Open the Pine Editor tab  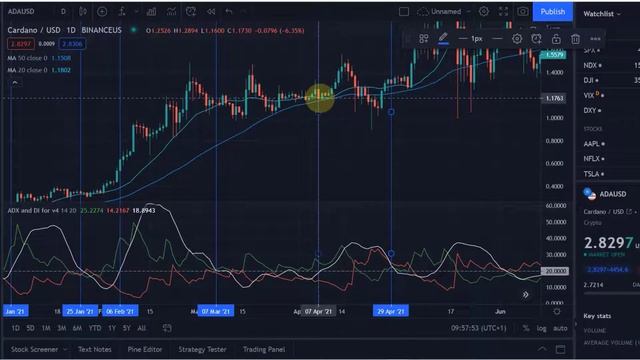144,349
